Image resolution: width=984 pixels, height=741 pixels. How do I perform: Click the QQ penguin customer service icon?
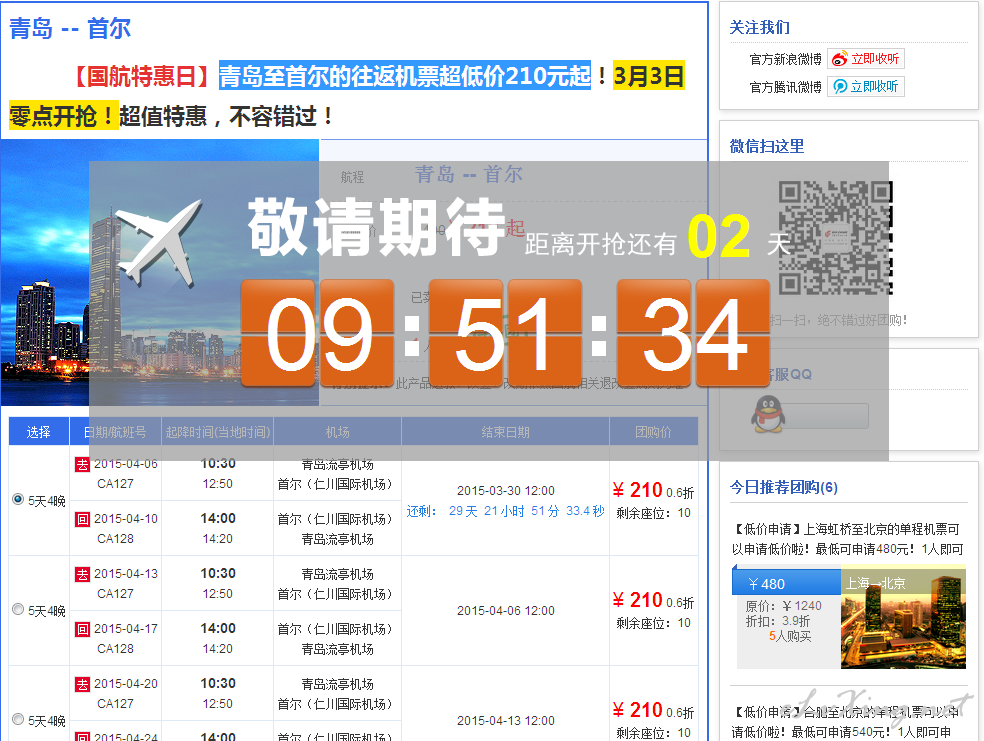tap(768, 414)
